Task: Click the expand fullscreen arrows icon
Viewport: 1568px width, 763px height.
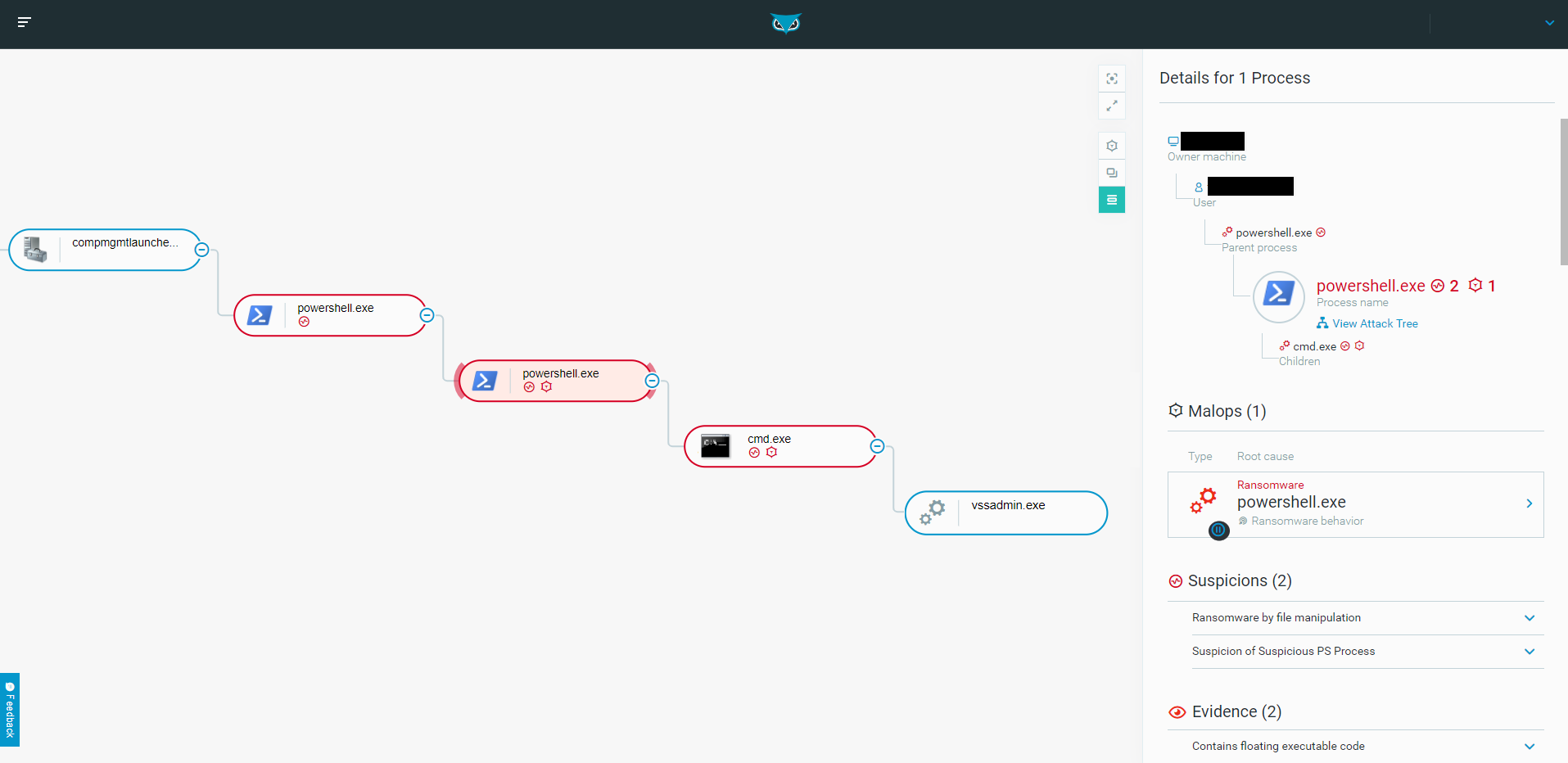Action: [1111, 106]
